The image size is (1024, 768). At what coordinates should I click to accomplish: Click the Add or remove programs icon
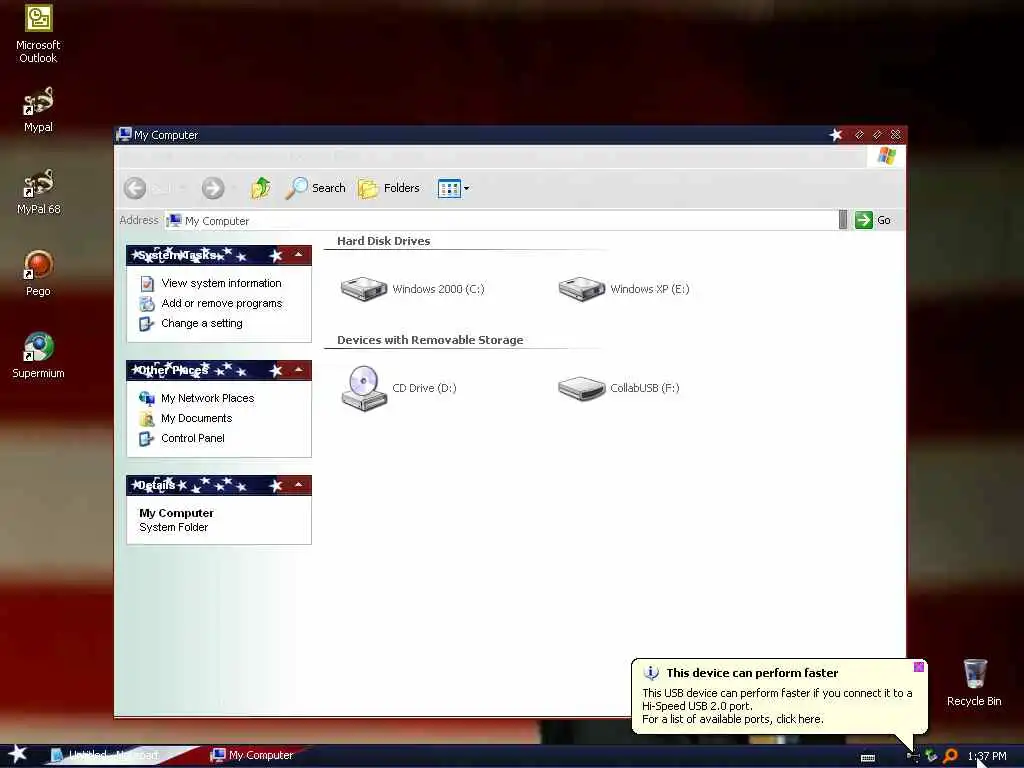pos(147,304)
